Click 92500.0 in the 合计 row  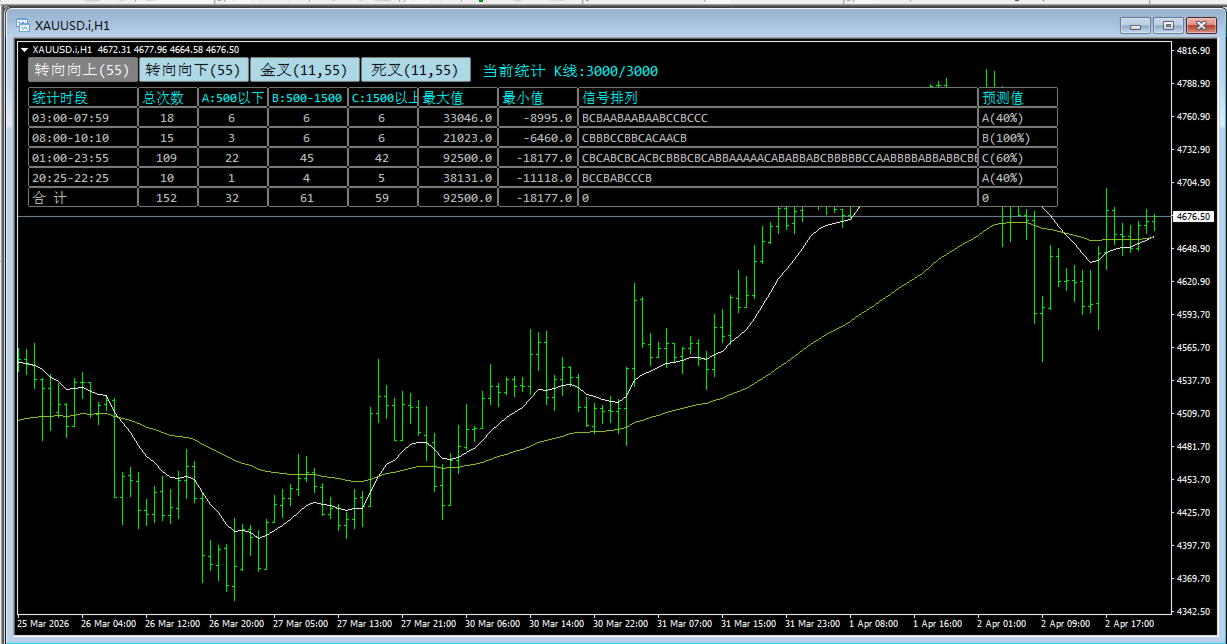[x=458, y=198]
